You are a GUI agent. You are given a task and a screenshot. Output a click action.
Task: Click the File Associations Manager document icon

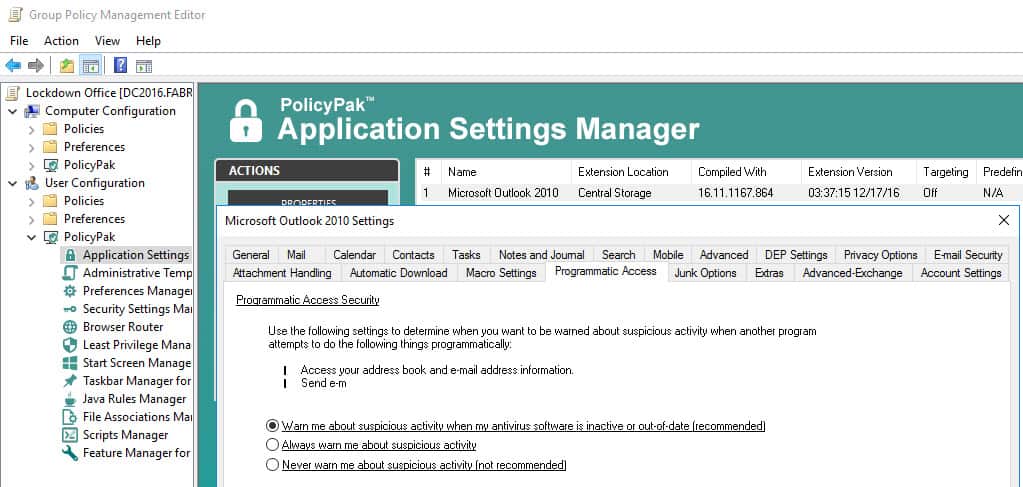70,416
